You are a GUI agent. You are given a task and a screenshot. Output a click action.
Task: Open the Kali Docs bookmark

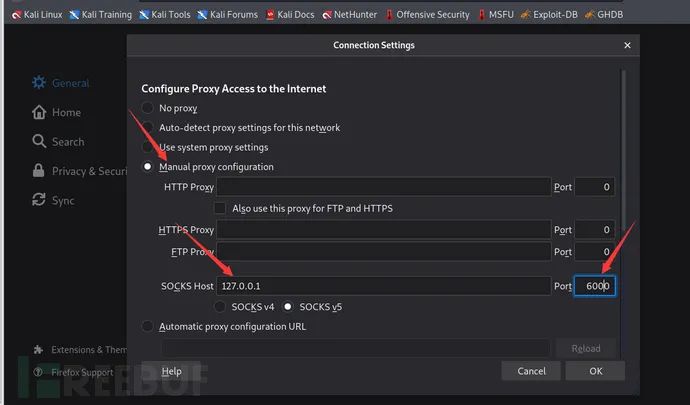tap(290, 15)
